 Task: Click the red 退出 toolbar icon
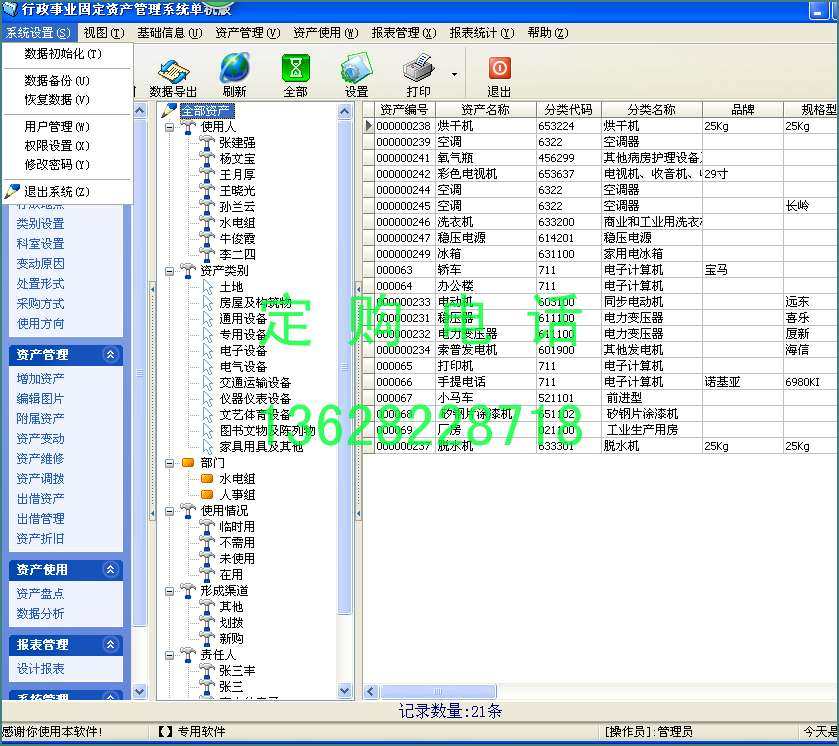[x=499, y=68]
